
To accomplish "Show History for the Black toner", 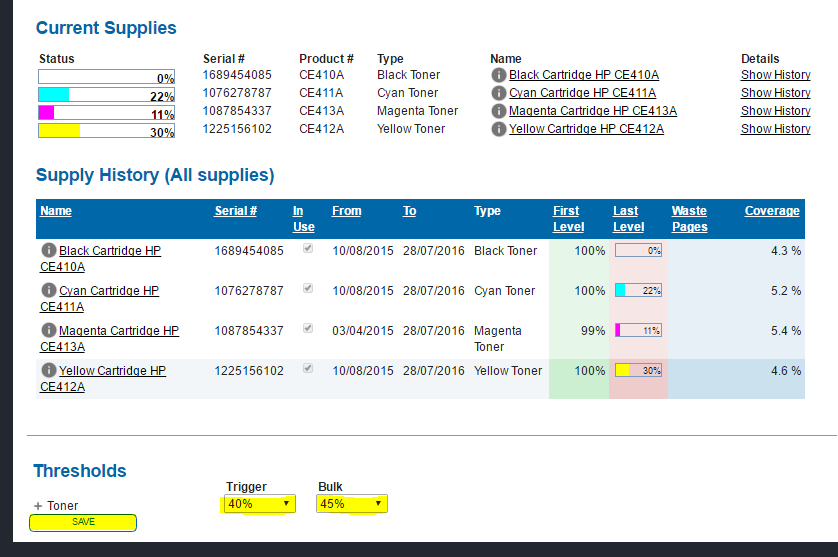I will click(x=775, y=75).
